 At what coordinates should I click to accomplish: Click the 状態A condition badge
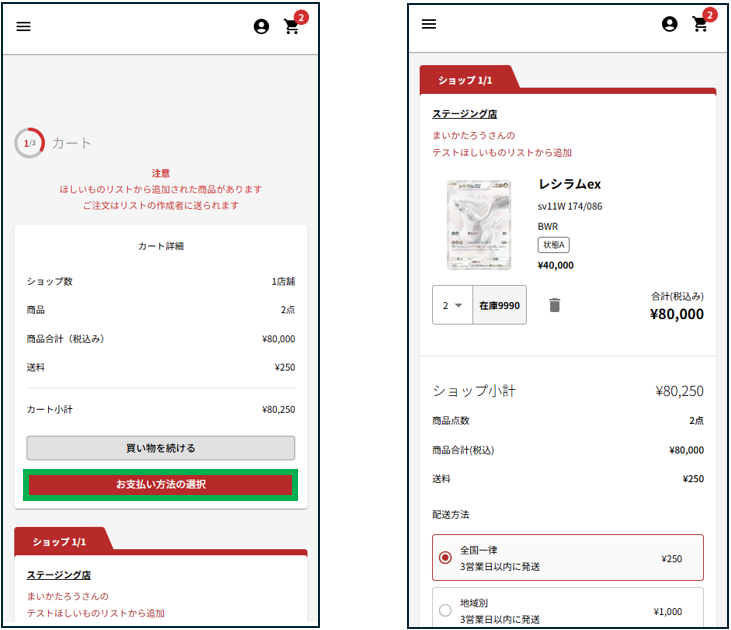pos(553,245)
